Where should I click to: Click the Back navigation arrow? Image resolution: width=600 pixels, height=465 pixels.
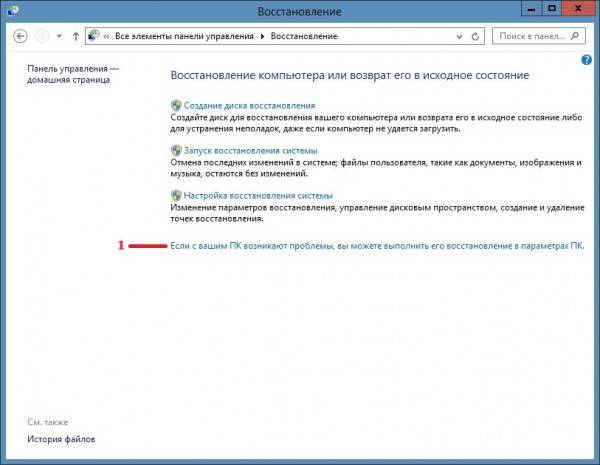click(x=20, y=35)
